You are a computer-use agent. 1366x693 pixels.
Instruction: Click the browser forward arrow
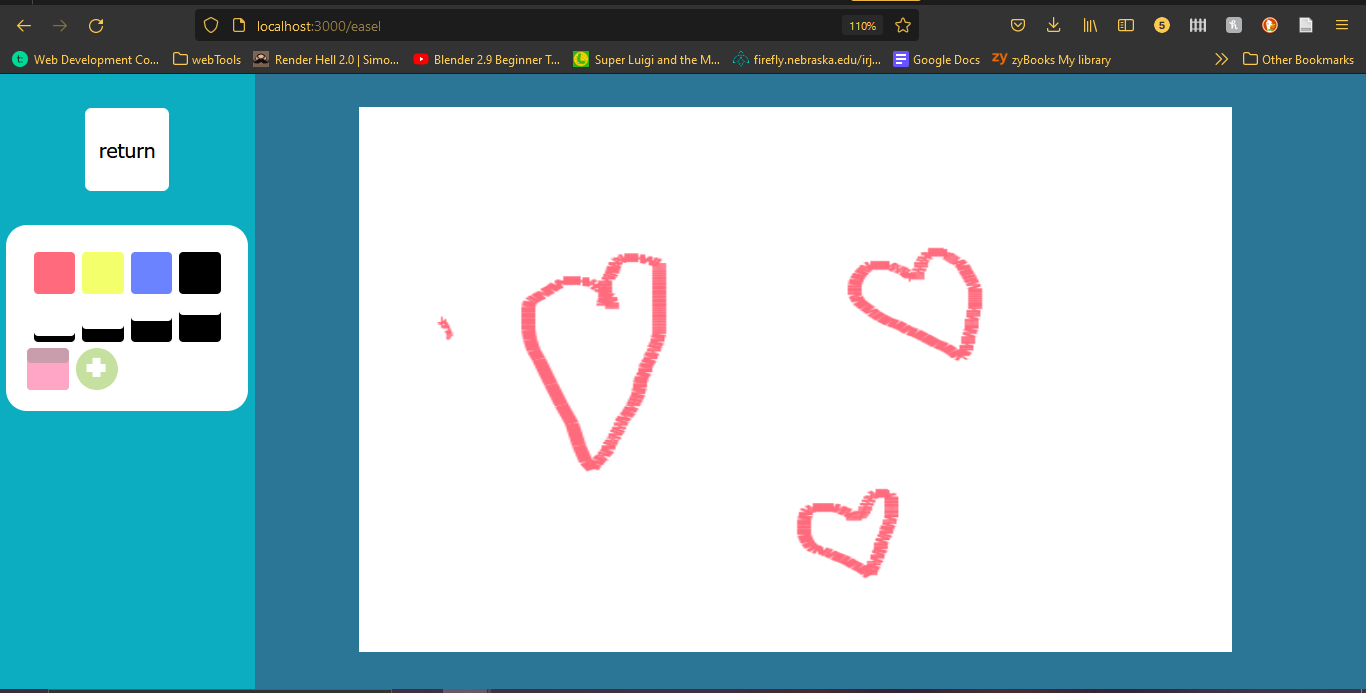click(60, 26)
